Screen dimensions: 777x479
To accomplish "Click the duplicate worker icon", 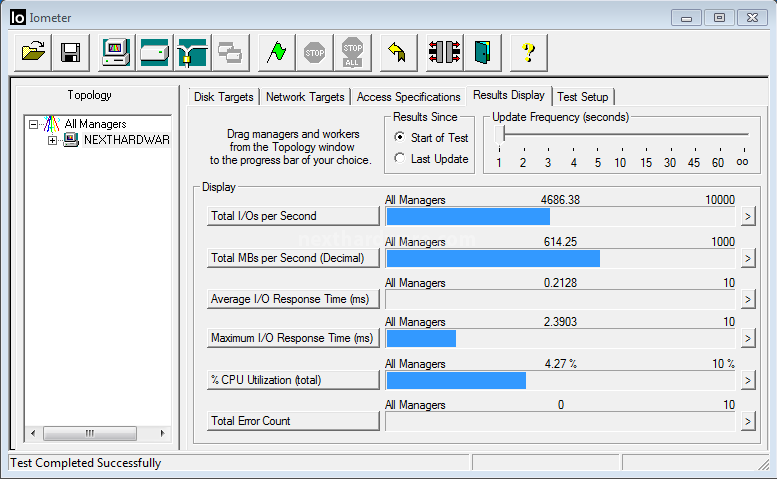I will point(231,53).
